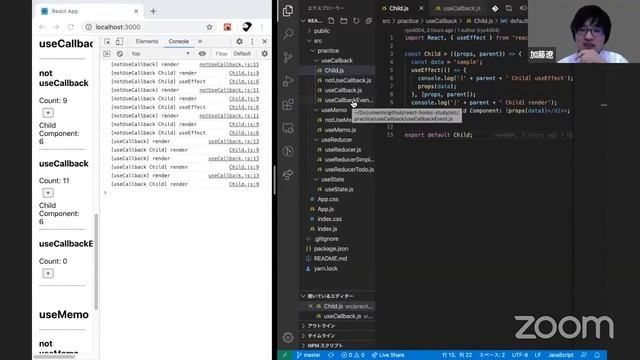Bookmark the page with star icon

tap(209, 27)
